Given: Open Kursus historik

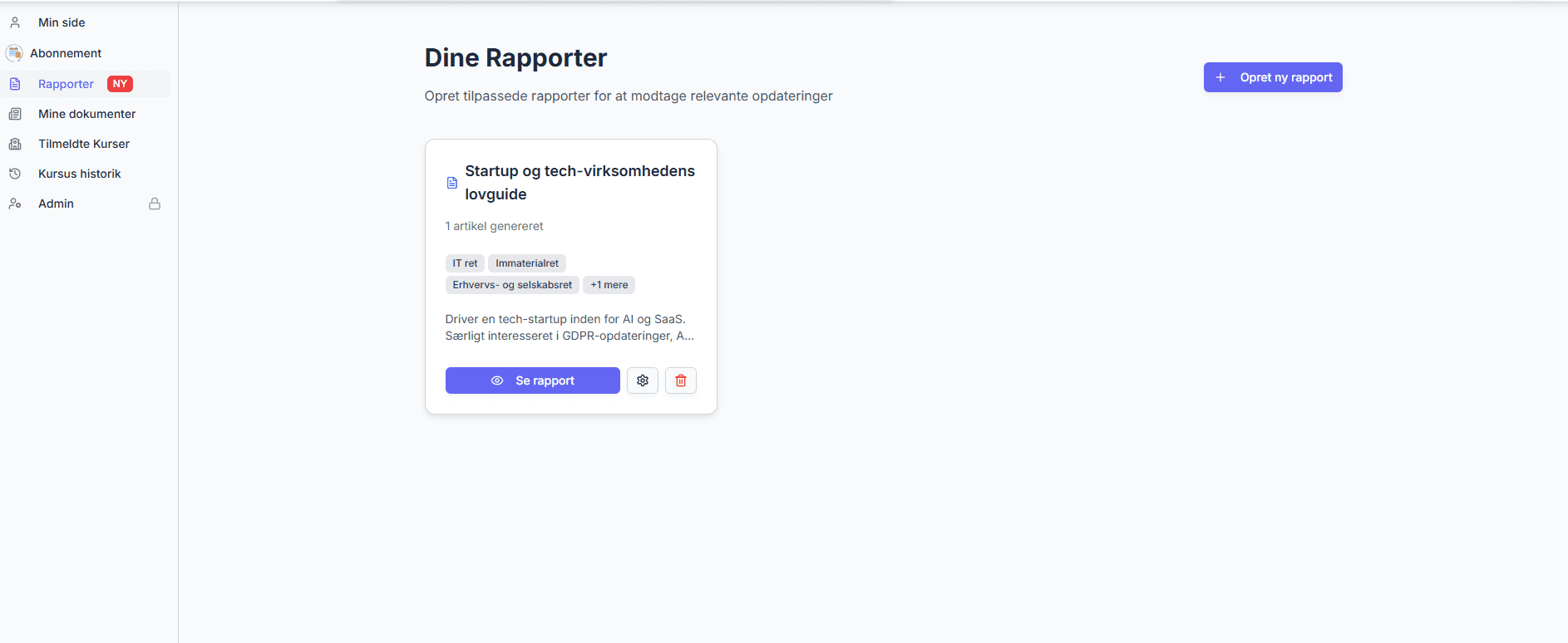Looking at the screenshot, I should [80, 174].
